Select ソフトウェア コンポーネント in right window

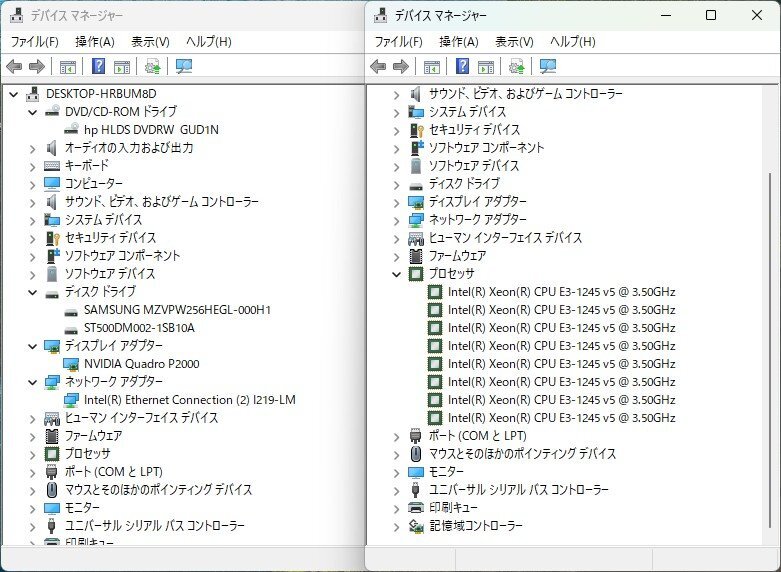point(486,147)
